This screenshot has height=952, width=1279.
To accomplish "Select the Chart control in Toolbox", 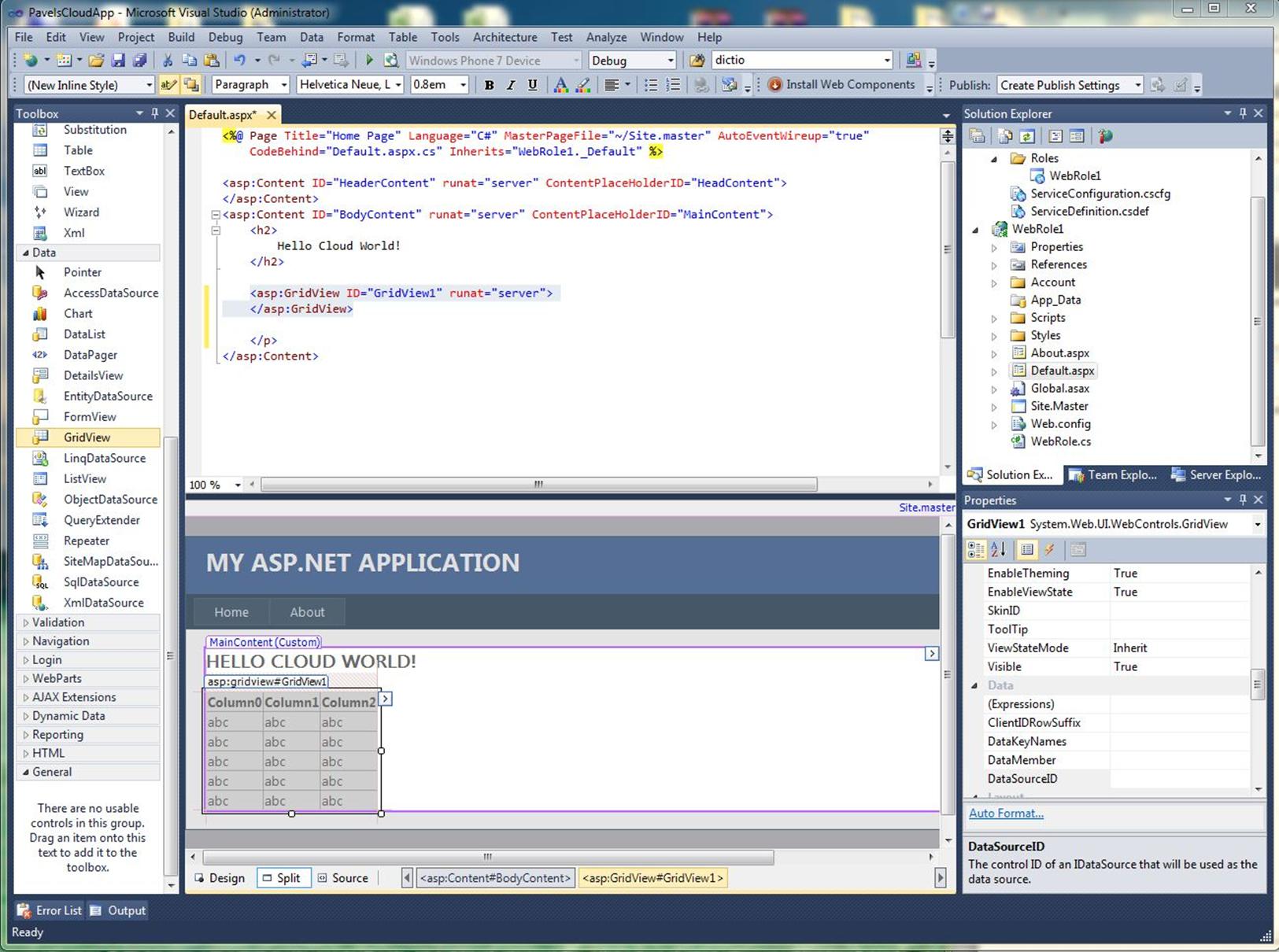I will click(78, 313).
